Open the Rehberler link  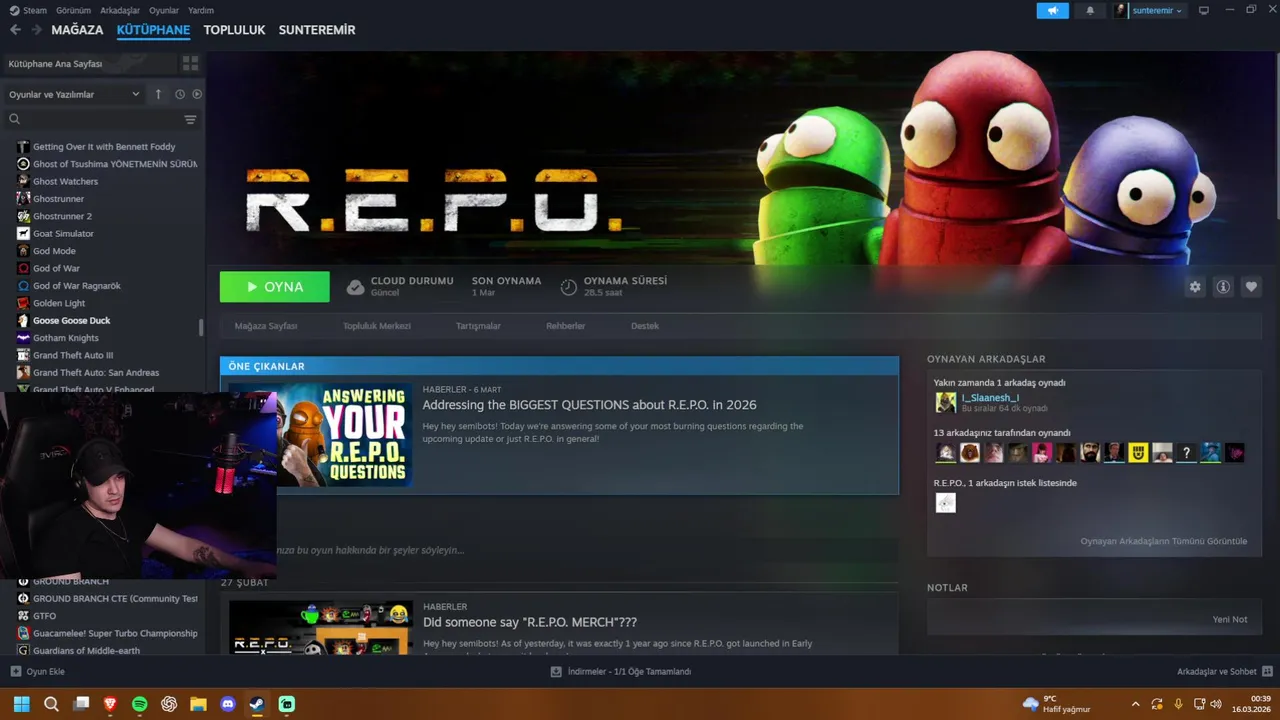tap(566, 326)
